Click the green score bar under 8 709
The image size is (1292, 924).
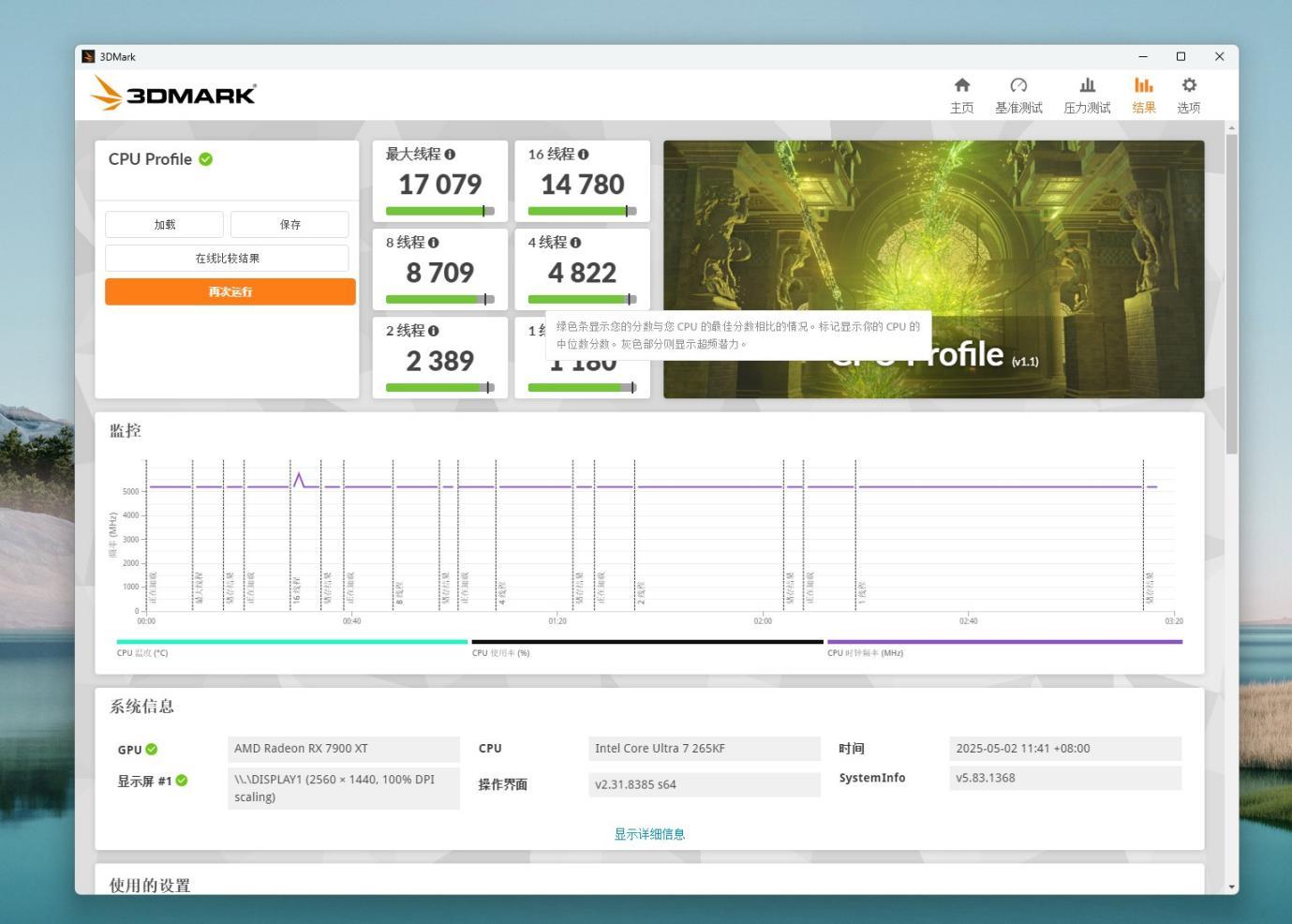pos(439,300)
